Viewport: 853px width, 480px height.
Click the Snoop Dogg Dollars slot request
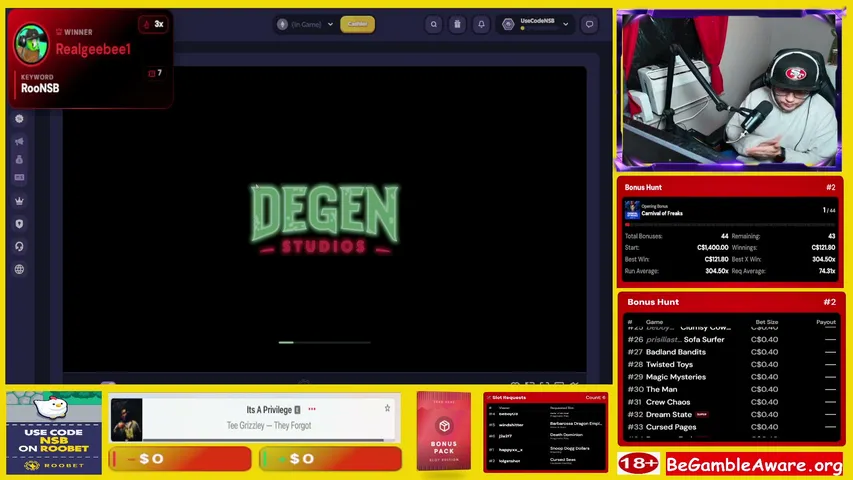[x=570, y=448]
